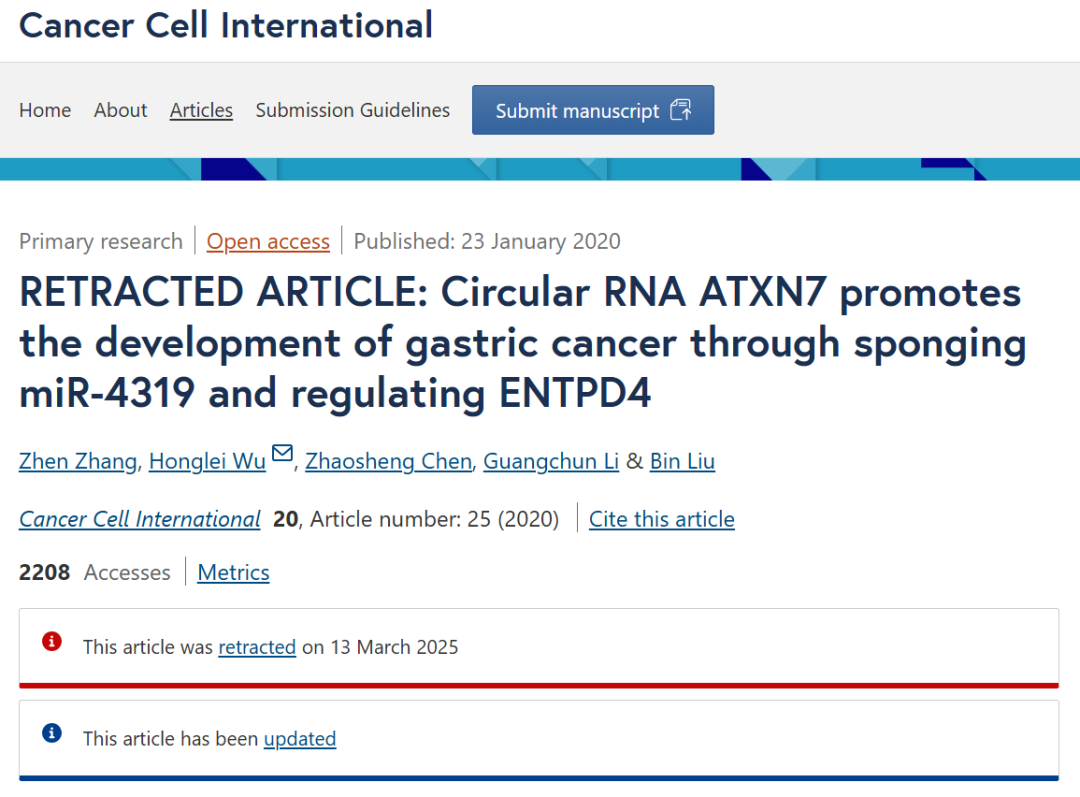View author Zhaosheng Chen's details
Viewport: 1080px width, 797px height.
(388, 462)
